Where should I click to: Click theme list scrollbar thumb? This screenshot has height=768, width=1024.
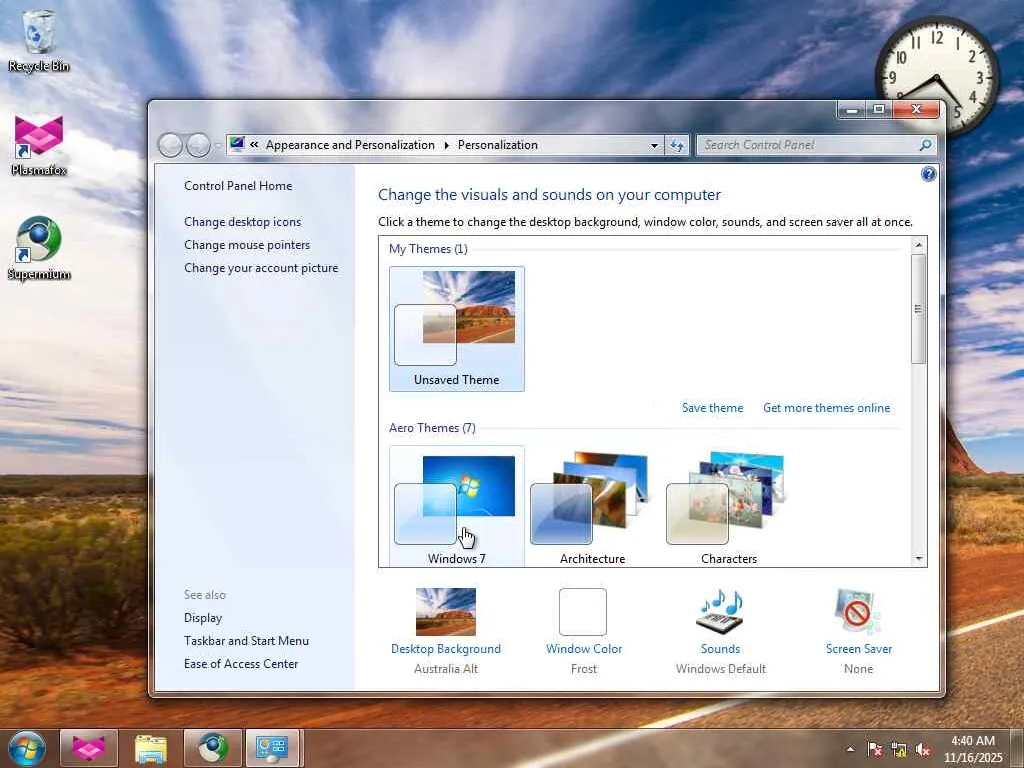coord(918,309)
